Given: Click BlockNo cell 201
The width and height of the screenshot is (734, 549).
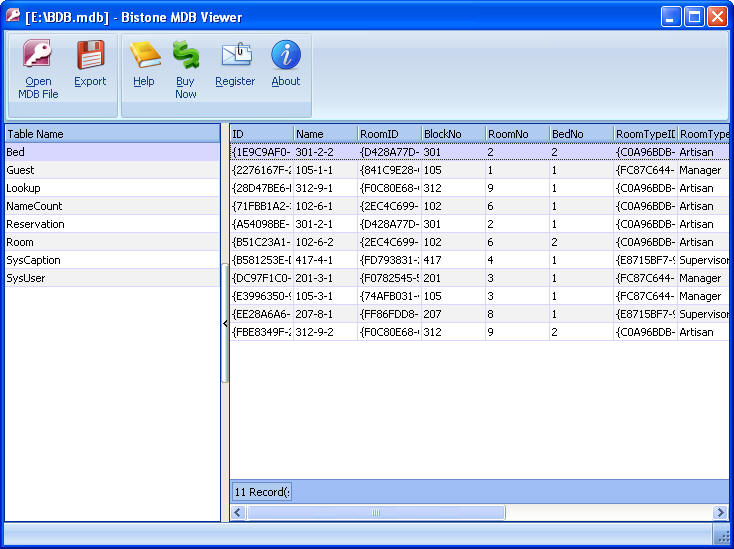Looking at the screenshot, I should pos(454,278).
